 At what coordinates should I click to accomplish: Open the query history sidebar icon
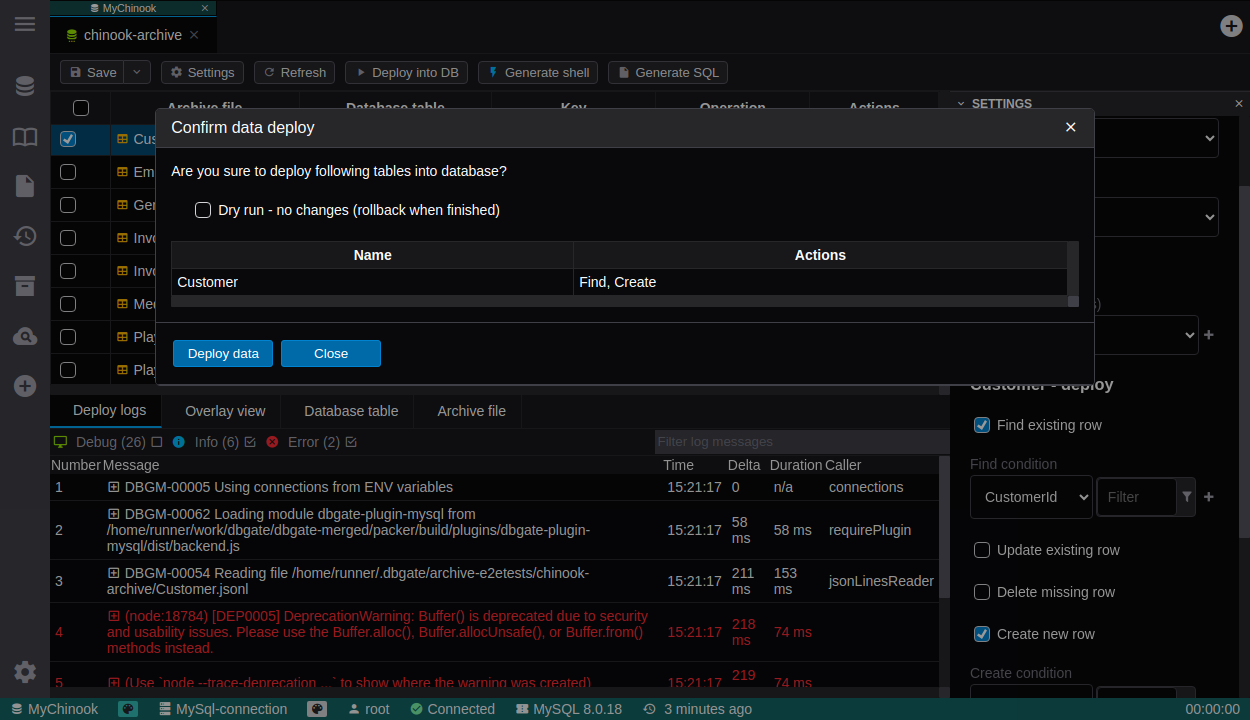pos(25,236)
